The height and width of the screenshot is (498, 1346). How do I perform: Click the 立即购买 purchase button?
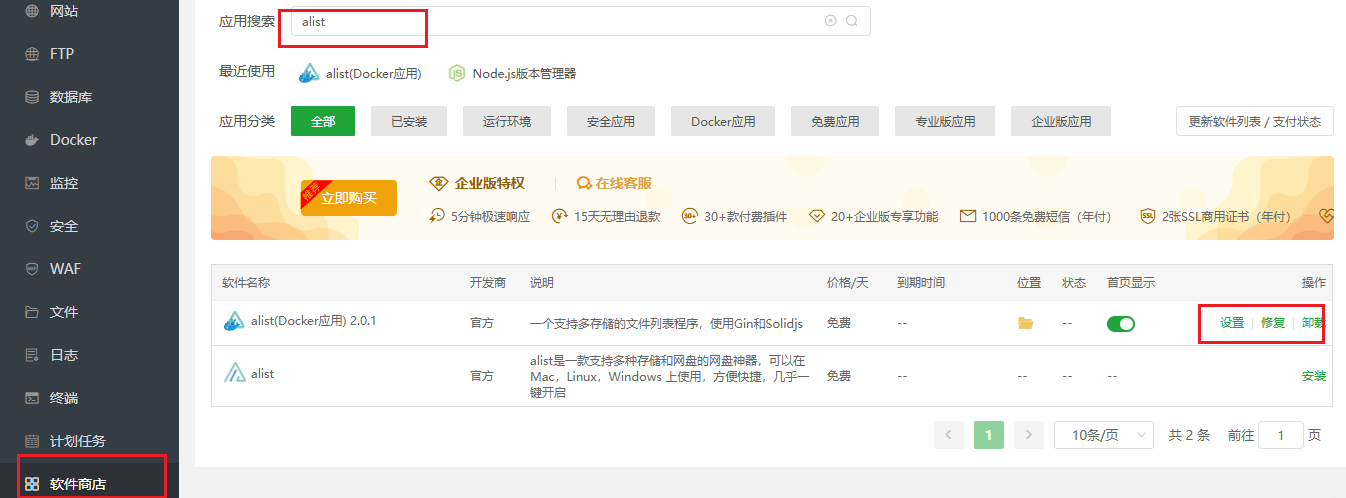(x=349, y=198)
